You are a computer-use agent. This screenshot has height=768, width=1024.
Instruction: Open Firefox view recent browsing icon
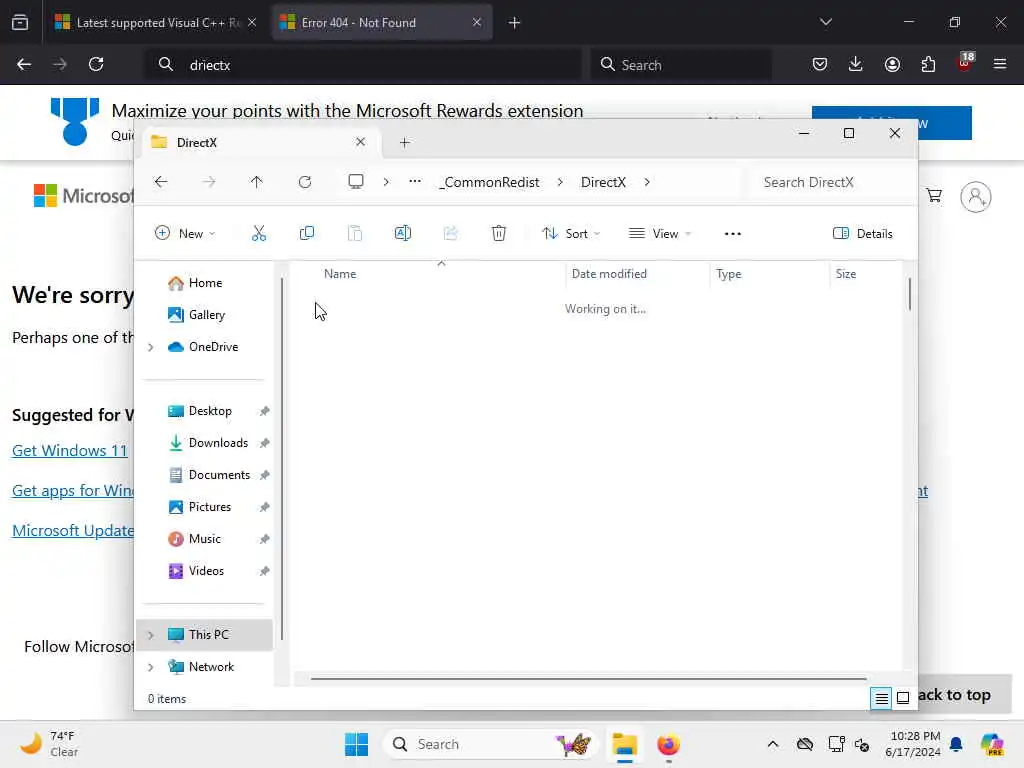[x=20, y=22]
